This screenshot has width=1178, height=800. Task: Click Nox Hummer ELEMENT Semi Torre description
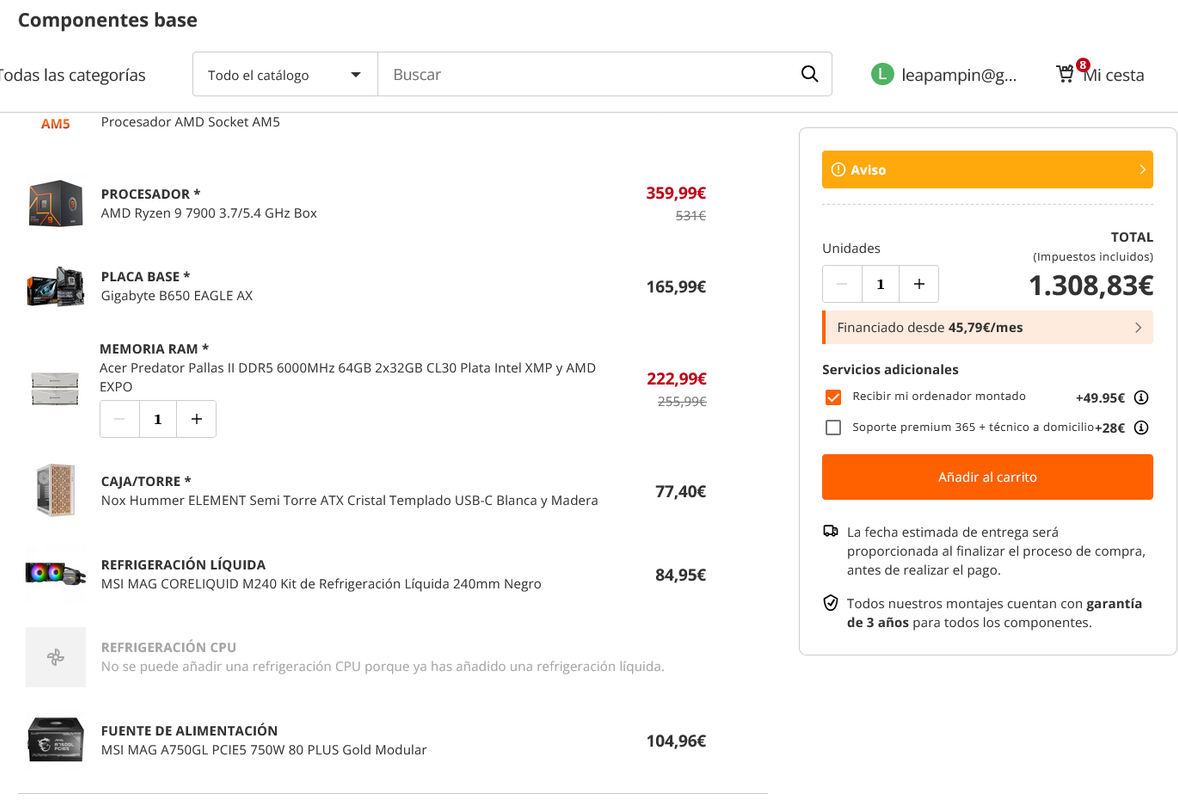tap(349, 500)
